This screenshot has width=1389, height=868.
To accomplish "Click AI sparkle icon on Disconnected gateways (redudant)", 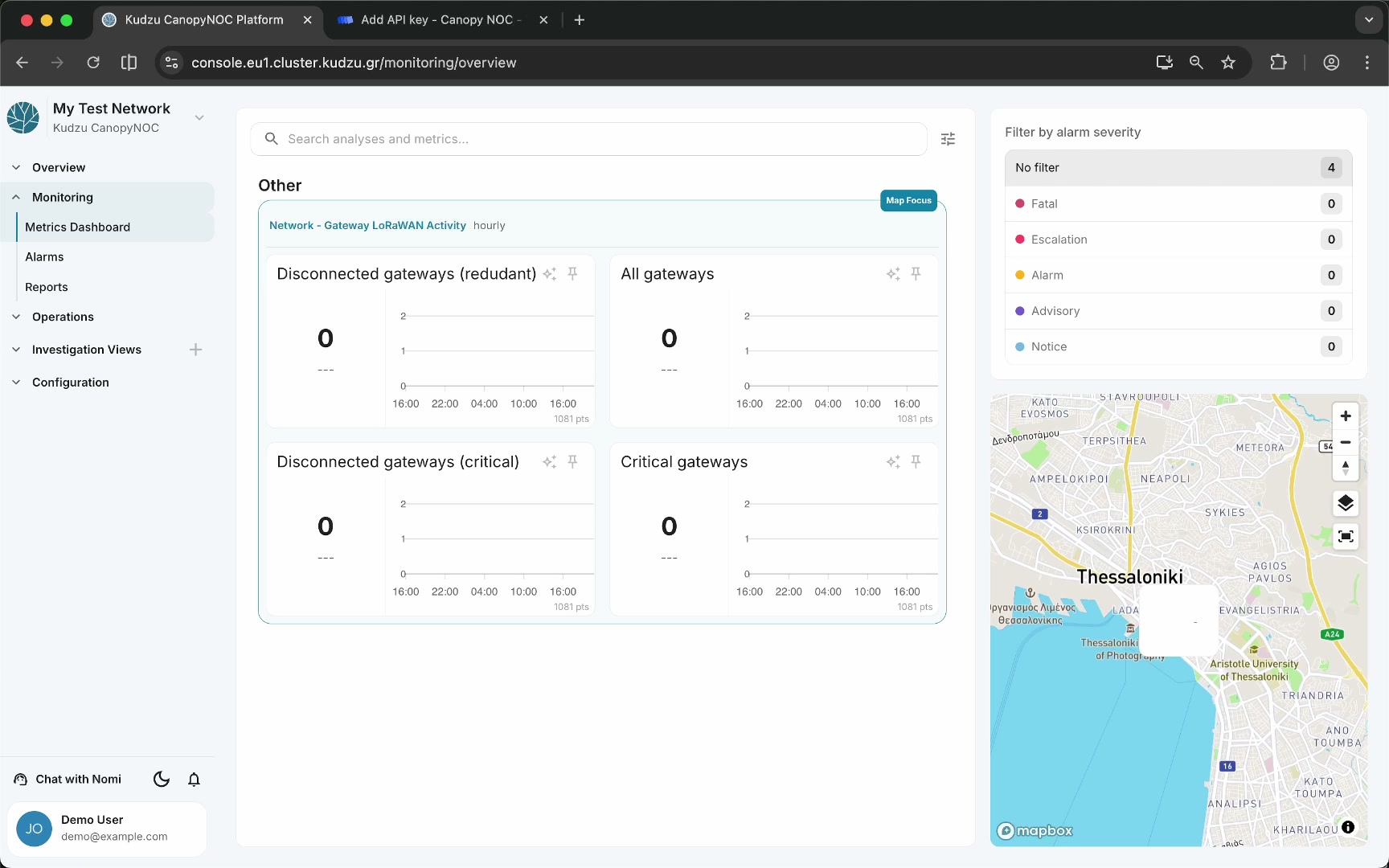I will point(550,274).
